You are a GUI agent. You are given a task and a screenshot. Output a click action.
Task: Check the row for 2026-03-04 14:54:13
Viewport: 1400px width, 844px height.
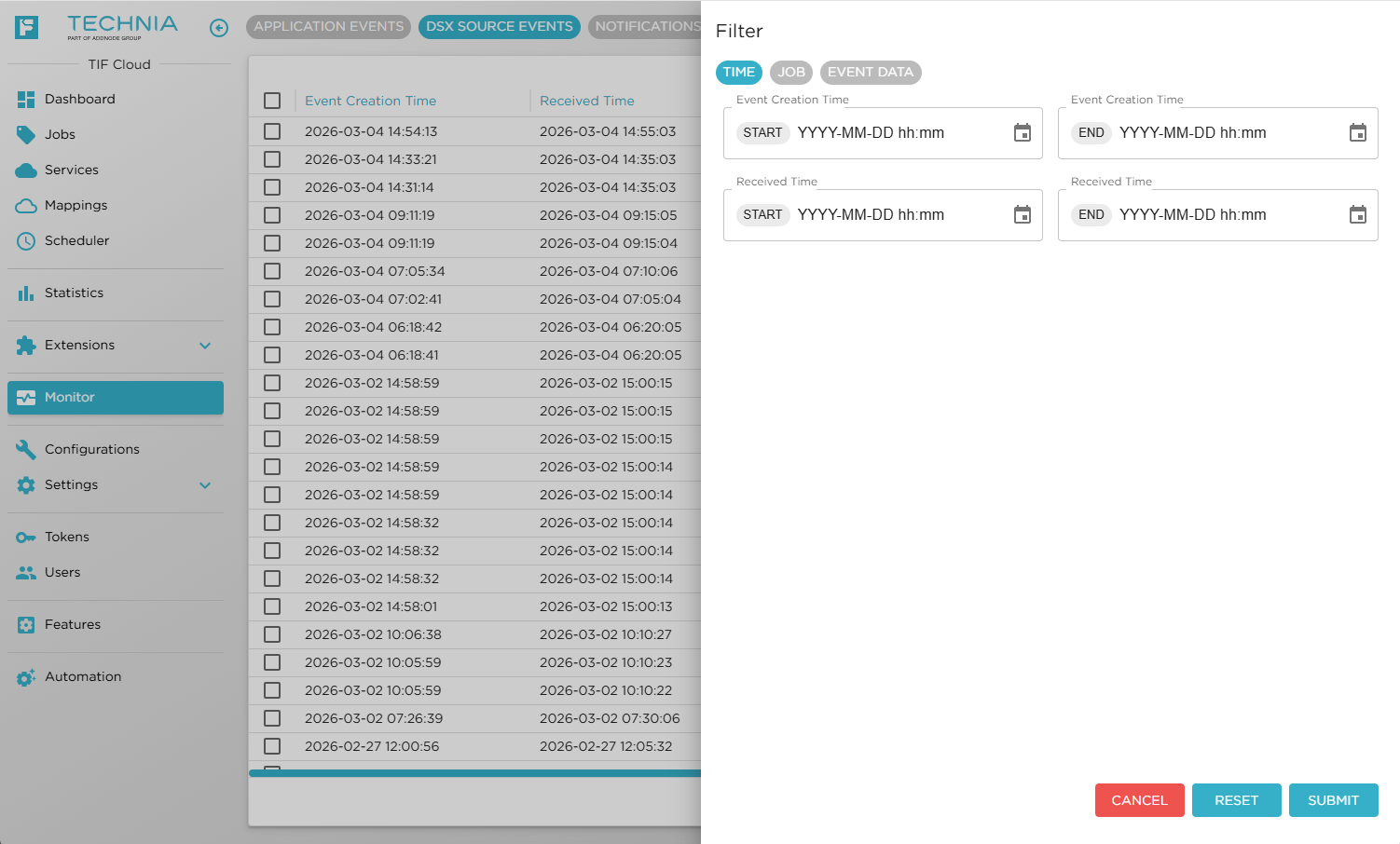tap(272, 131)
